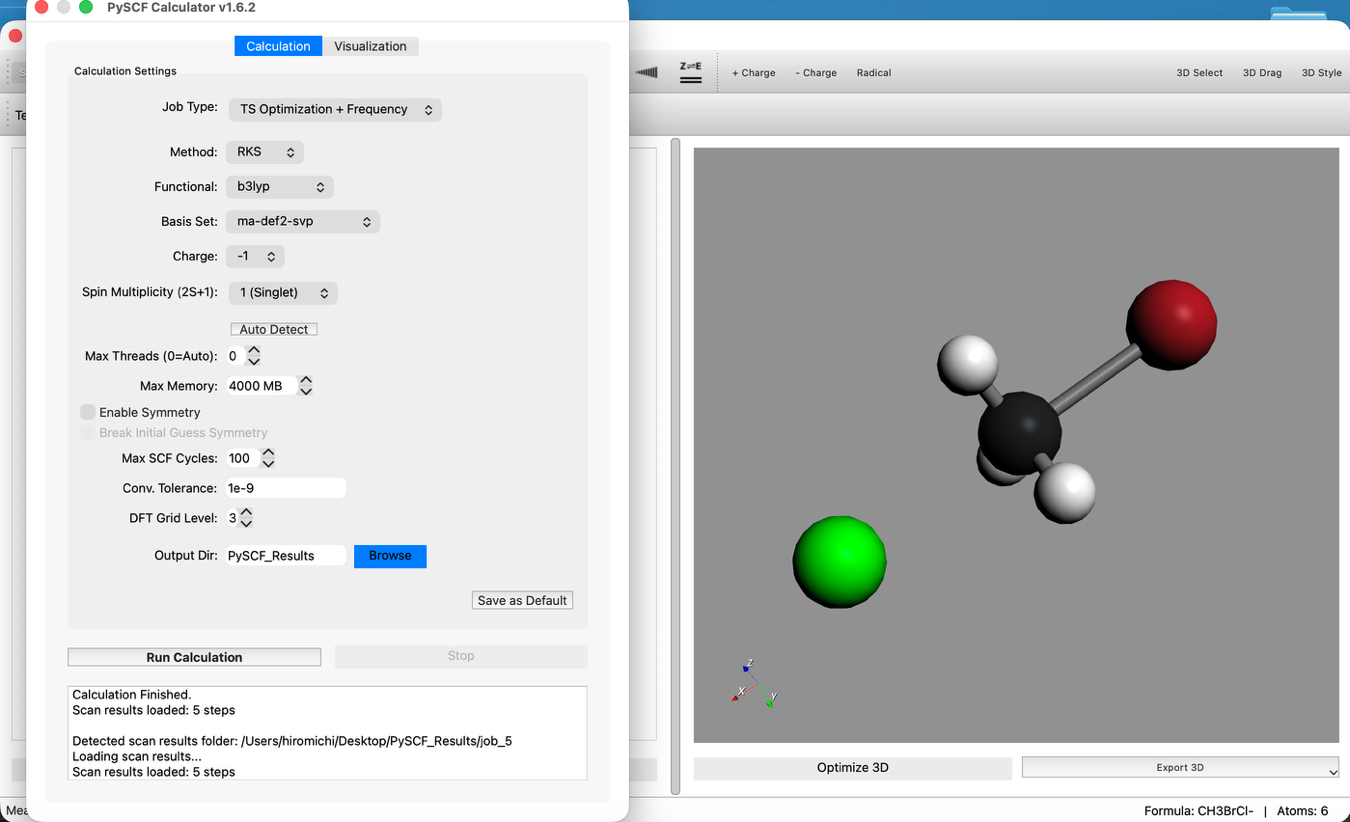
Task: Click the - Charge tool
Action: [x=816, y=72]
